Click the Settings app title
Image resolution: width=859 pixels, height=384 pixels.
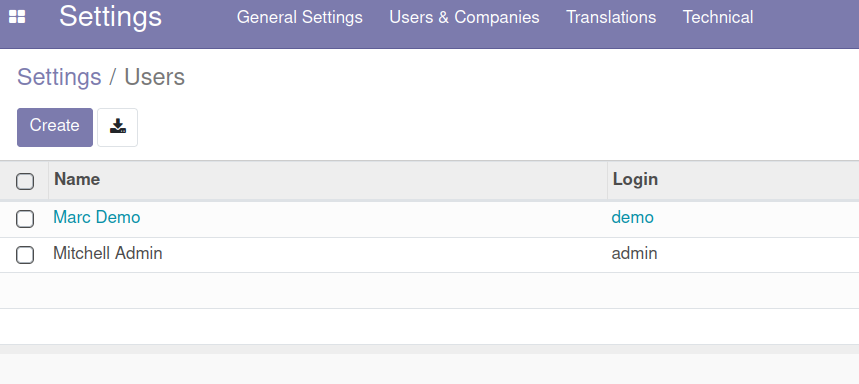[110, 16]
